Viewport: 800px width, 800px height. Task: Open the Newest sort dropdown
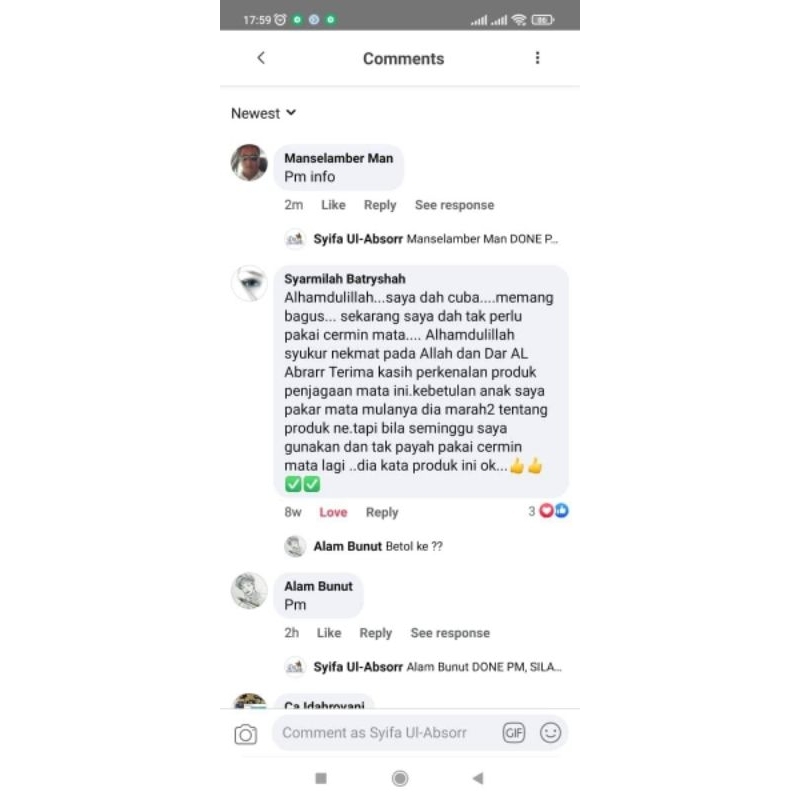pos(263,113)
